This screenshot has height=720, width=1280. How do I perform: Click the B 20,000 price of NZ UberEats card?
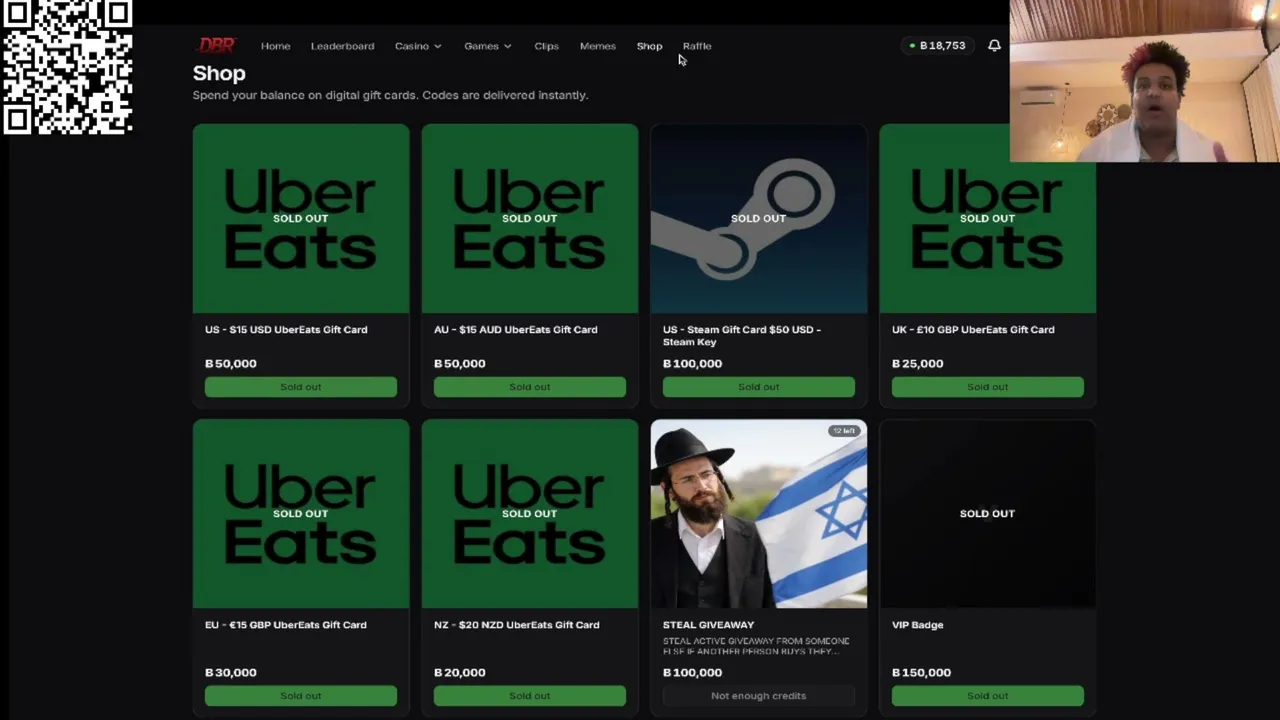tap(460, 672)
